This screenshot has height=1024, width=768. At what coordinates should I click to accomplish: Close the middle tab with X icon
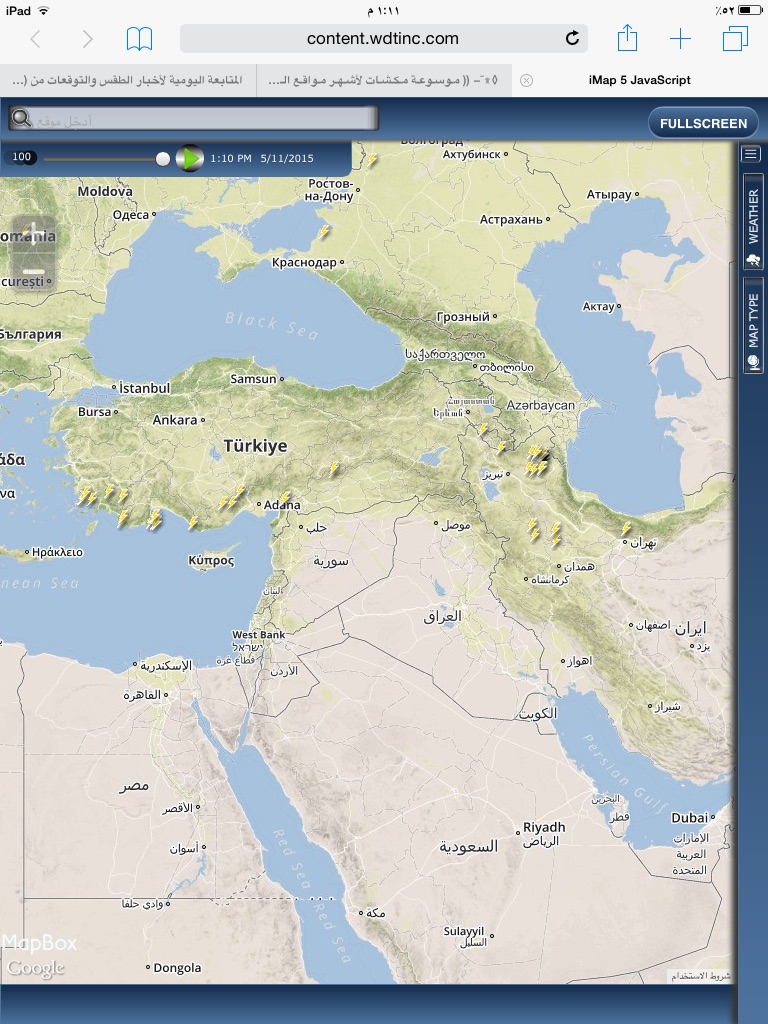pos(526,80)
